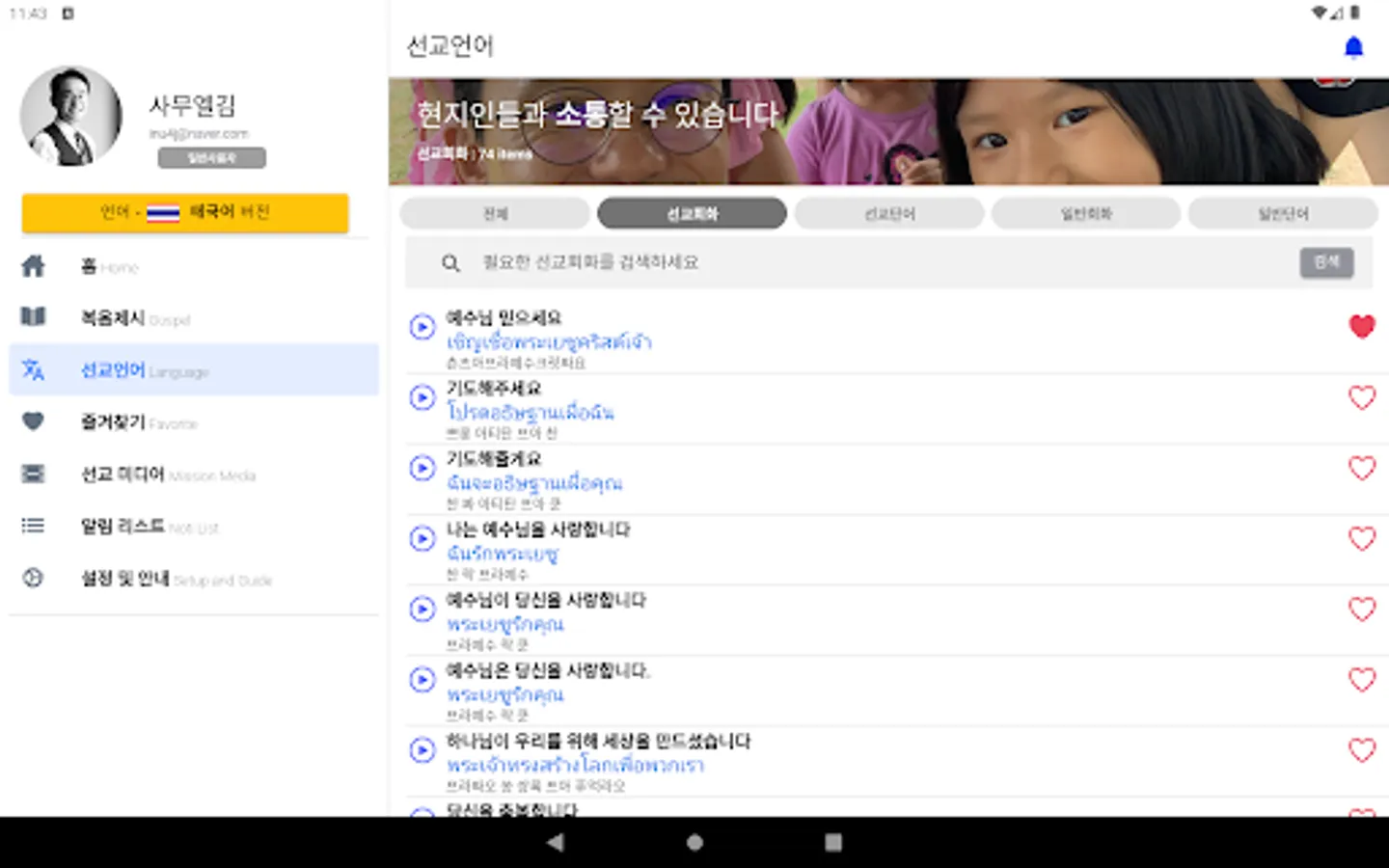1389x868 pixels.
Task: Open 선교언어 Language in the side menu
Action: 194,369
